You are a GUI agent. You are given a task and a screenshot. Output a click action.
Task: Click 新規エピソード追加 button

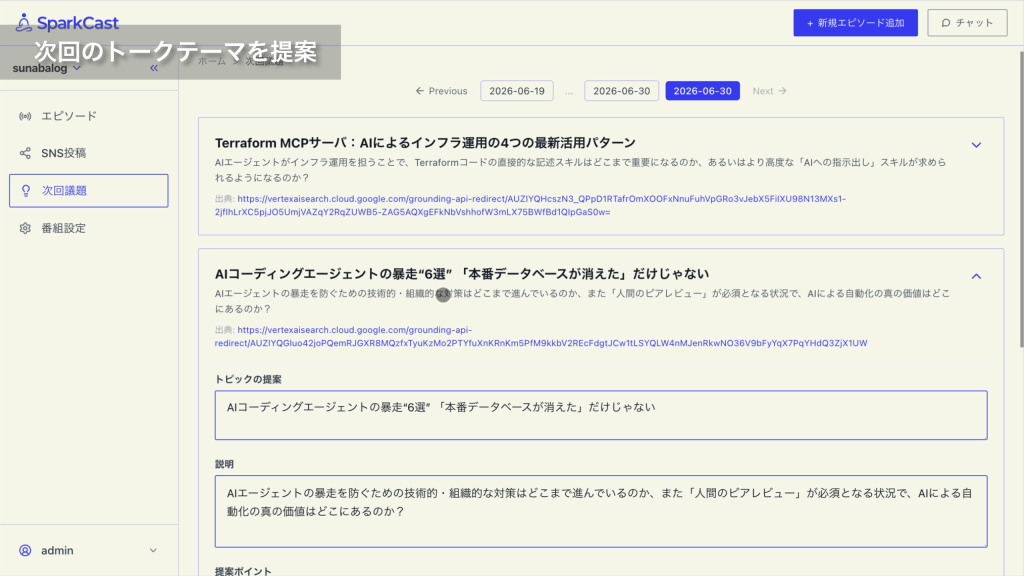point(856,23)
